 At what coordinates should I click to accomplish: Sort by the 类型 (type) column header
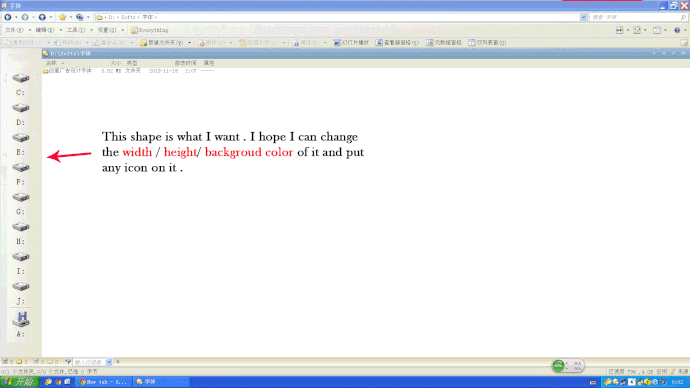tap(132, 63)
